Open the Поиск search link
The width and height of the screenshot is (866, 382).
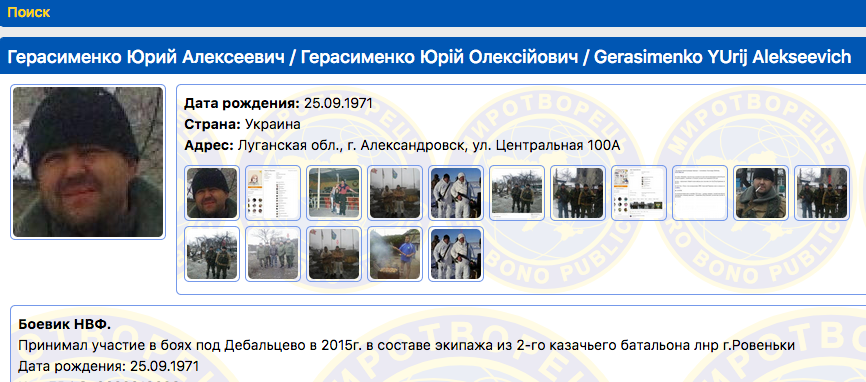click(29, 12)
